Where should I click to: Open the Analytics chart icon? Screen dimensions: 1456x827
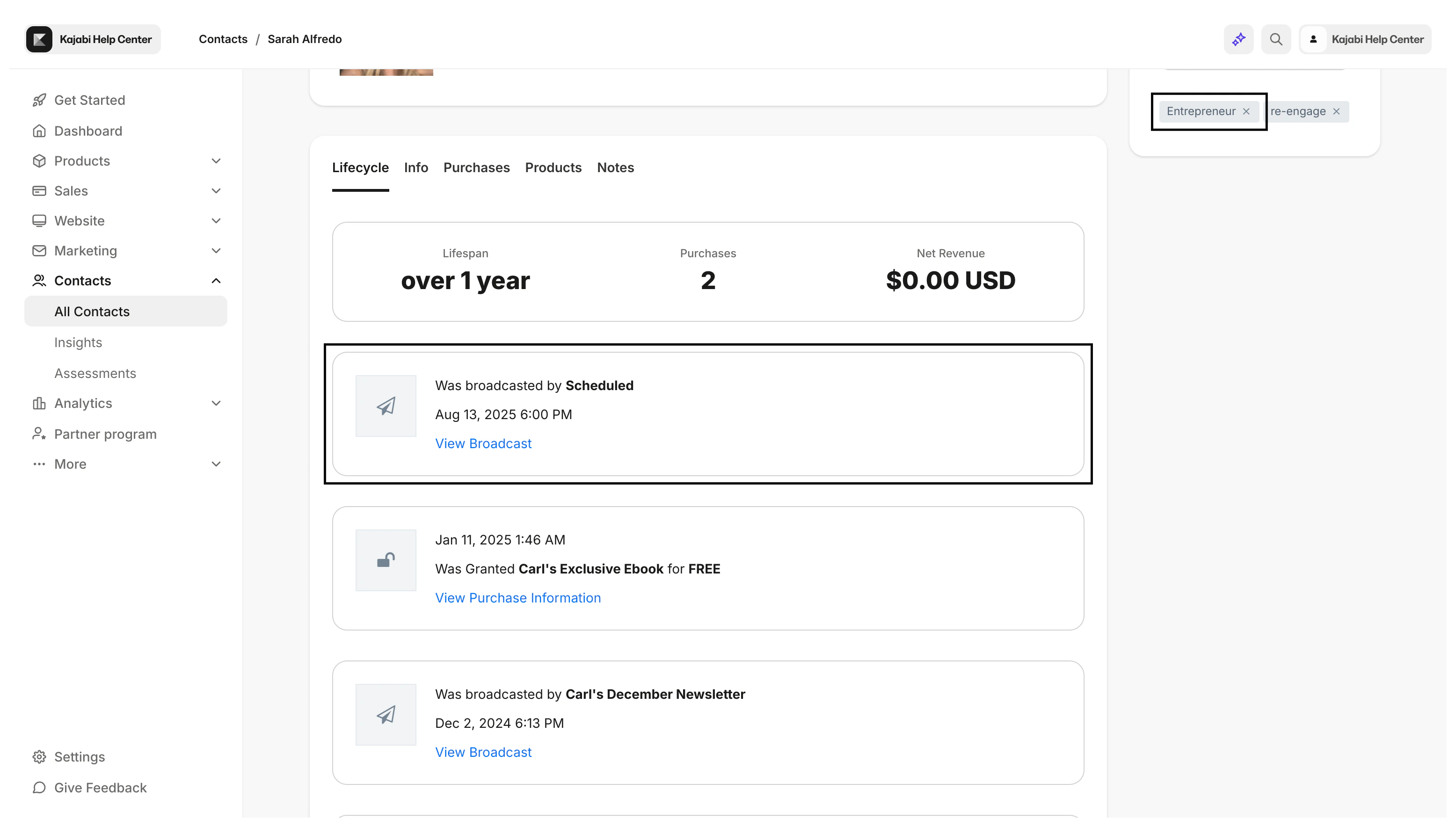[39, 403]
